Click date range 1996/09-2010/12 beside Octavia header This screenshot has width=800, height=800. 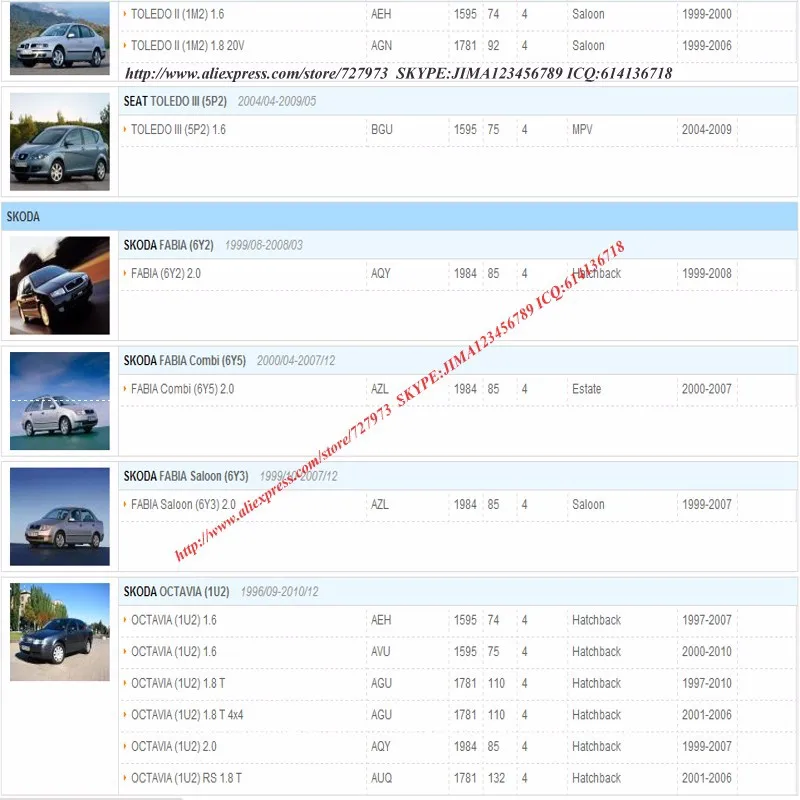pos(280,592)
